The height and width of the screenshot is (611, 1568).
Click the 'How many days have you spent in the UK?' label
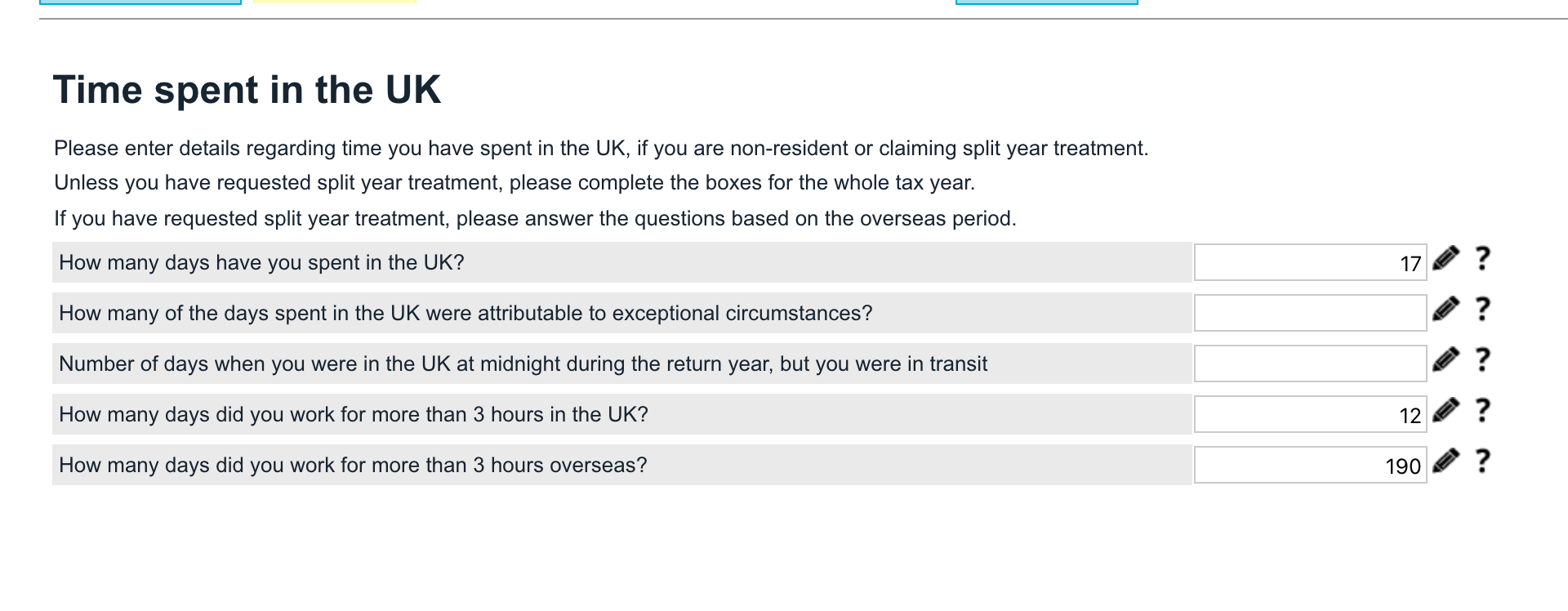click(x=261, y=263)
